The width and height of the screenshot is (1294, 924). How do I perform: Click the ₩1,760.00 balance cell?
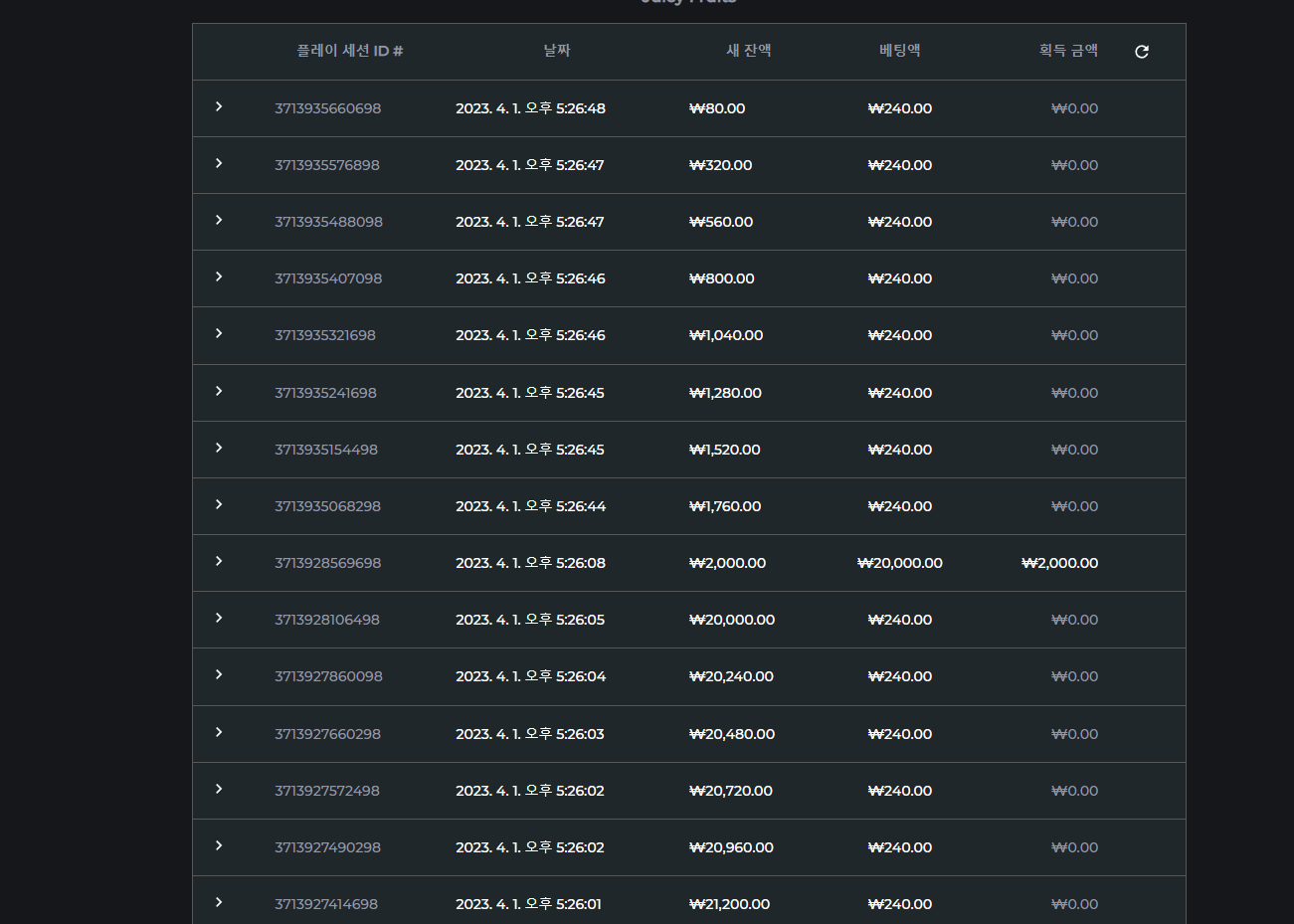tap(725, 506)
